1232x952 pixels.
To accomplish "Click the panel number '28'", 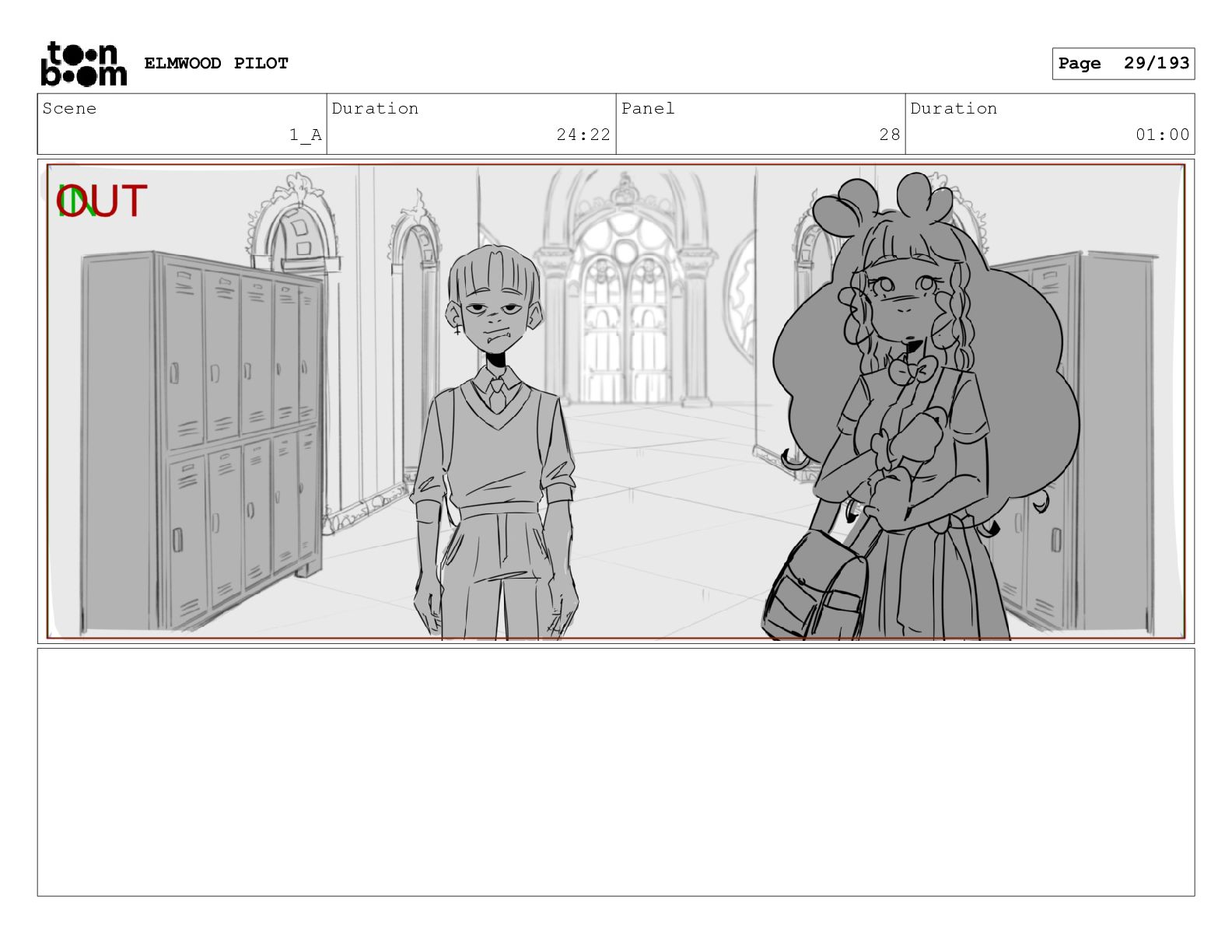I will (x=890, y=135).
